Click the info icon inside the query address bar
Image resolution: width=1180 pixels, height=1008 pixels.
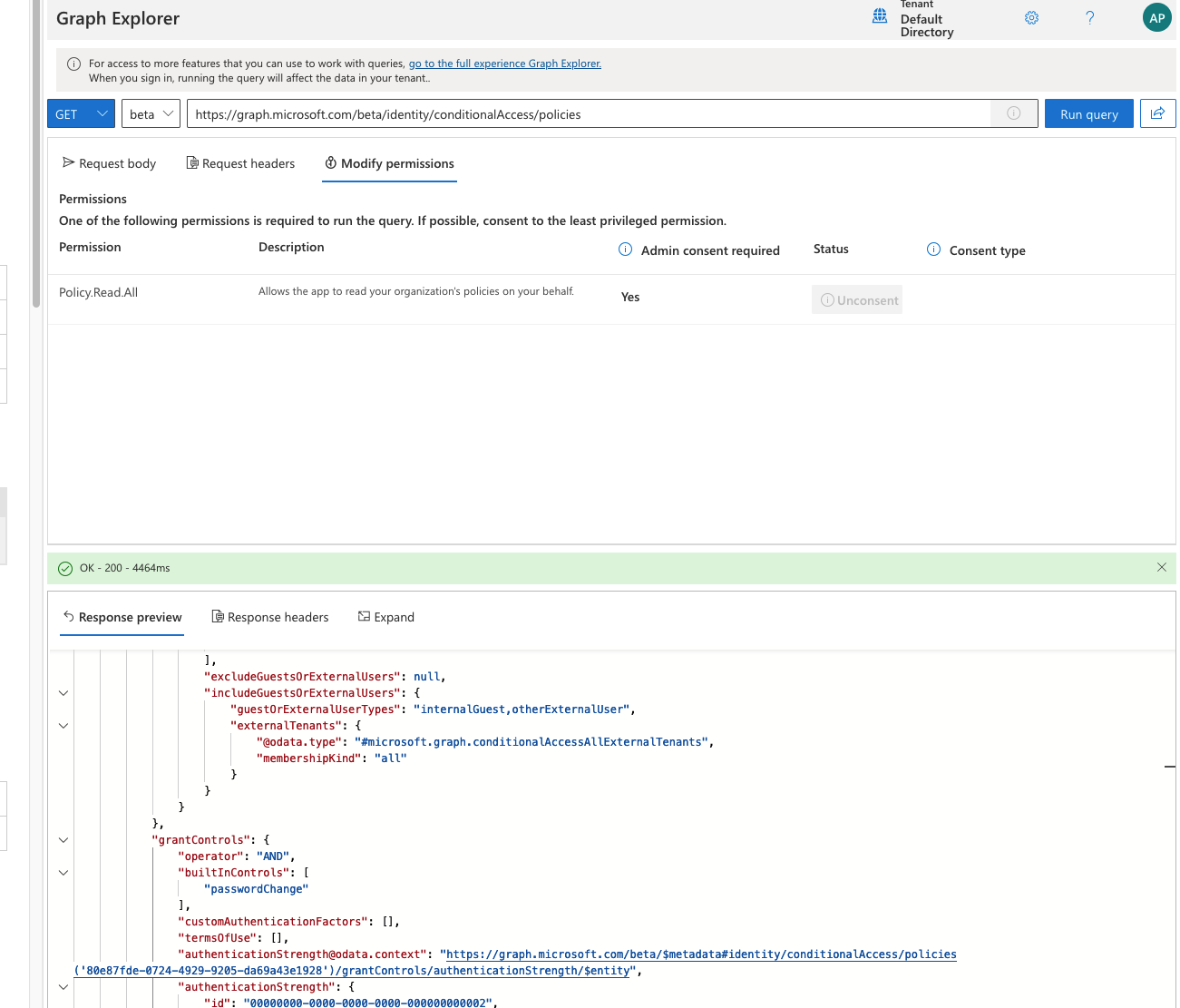pos(1013,113)
